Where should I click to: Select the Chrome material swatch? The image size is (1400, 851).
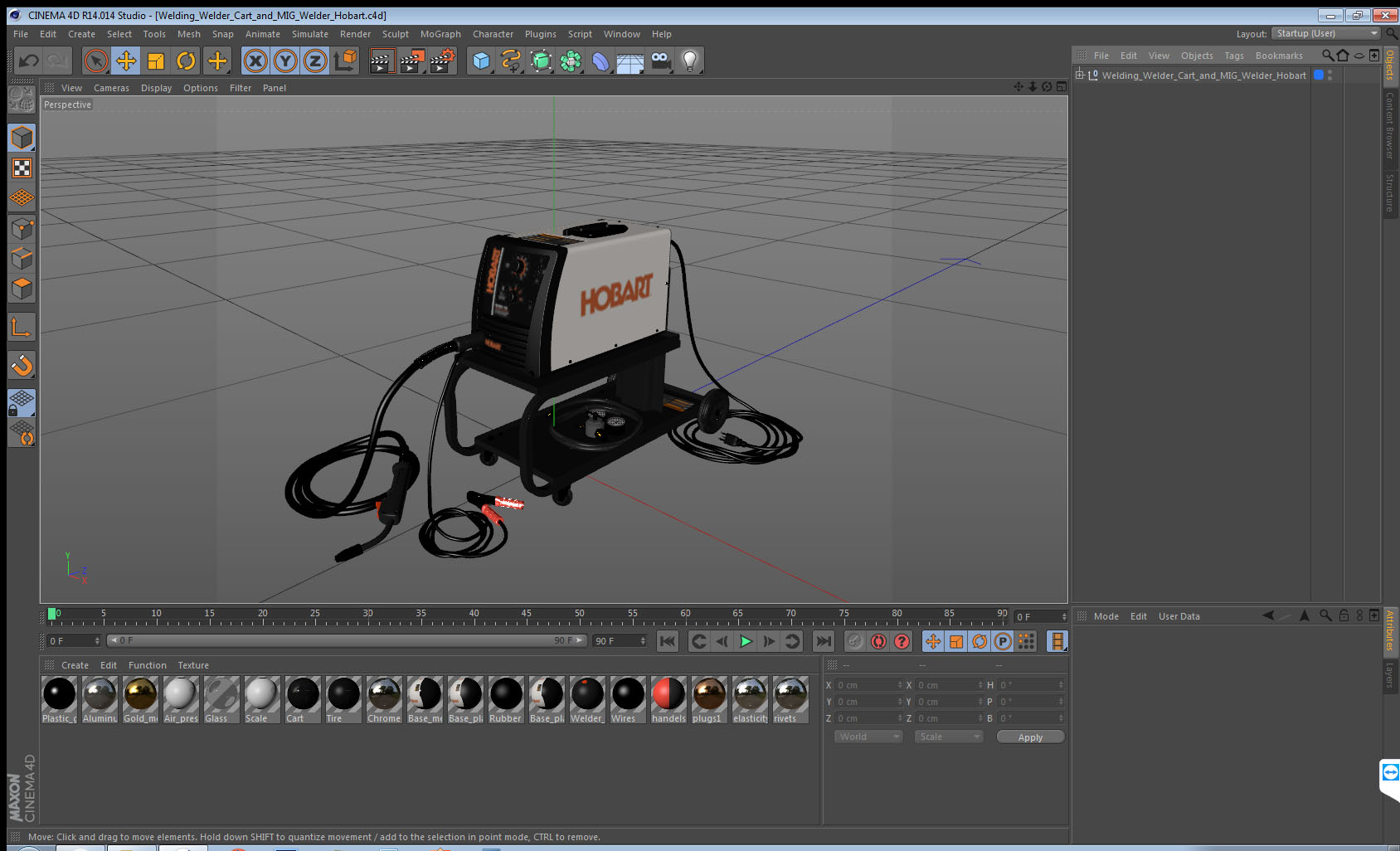(x=384, y=699)
